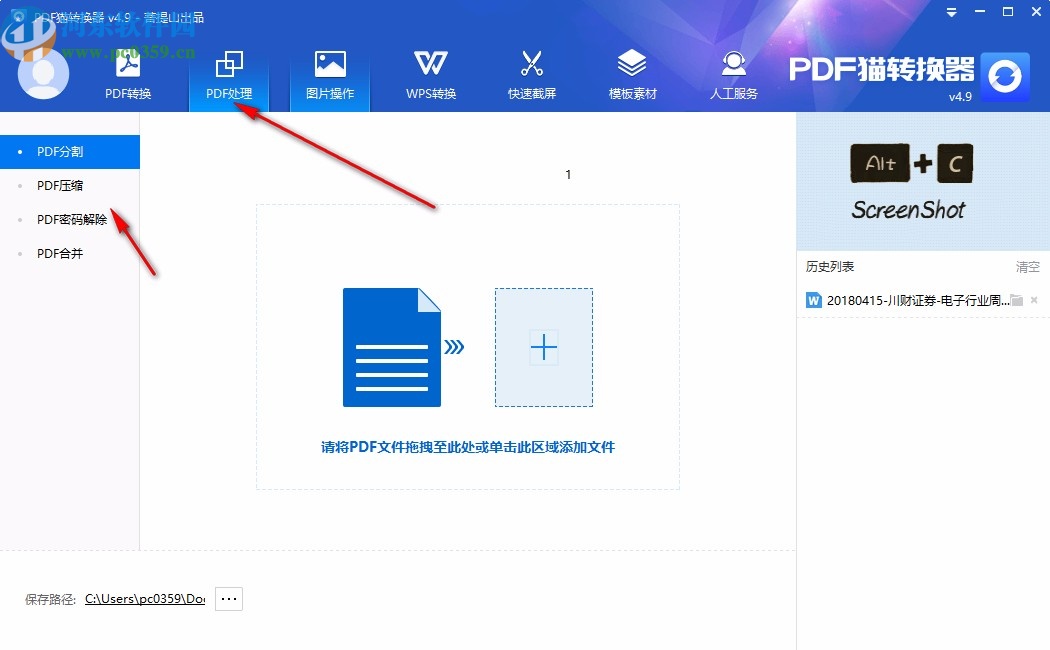The image size is (1050, 650).
Task: Open folder location for the 20180415 history file
Action: (1015, 299)
